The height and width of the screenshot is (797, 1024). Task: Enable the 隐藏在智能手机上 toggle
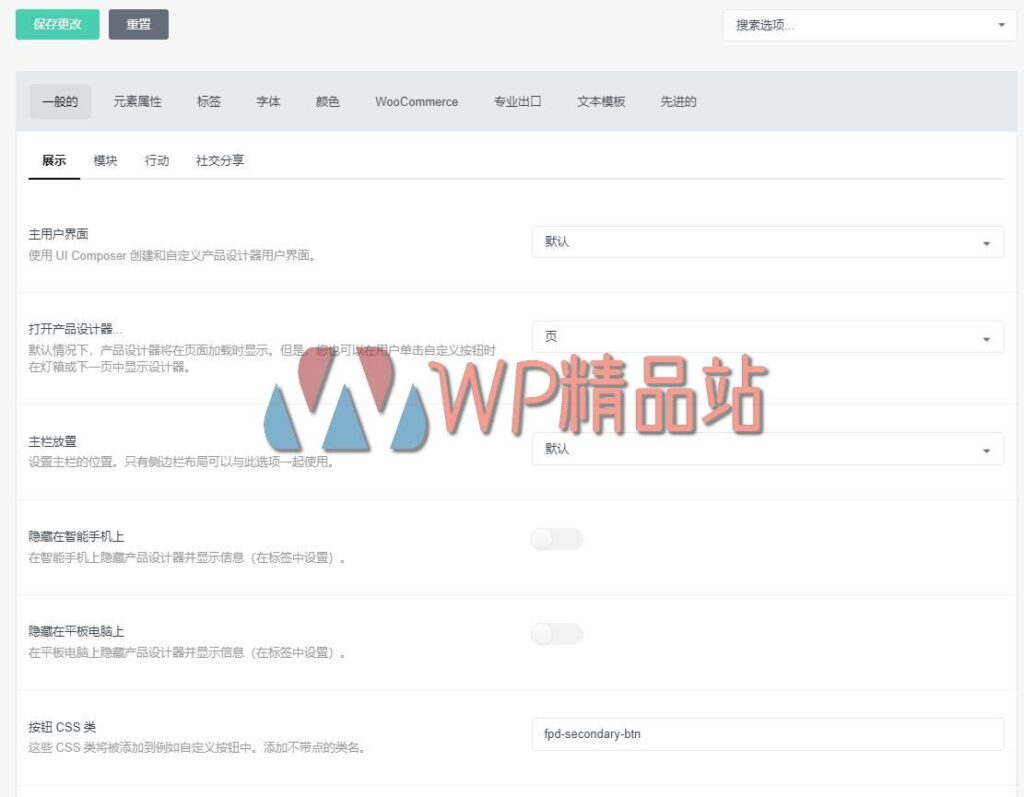(x=556, y=539)
